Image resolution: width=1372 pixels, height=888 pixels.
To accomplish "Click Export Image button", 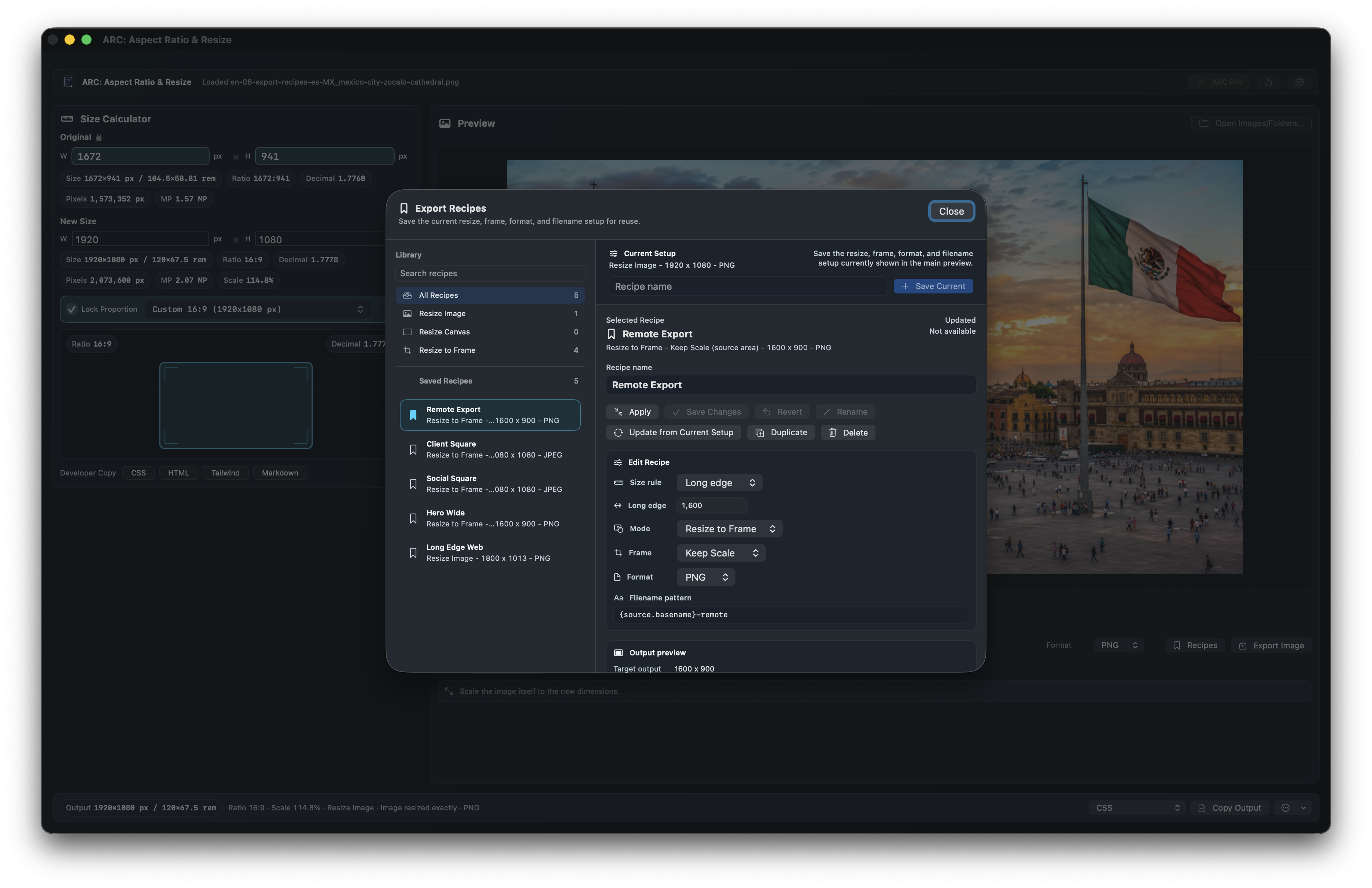I will [1271, 645].
